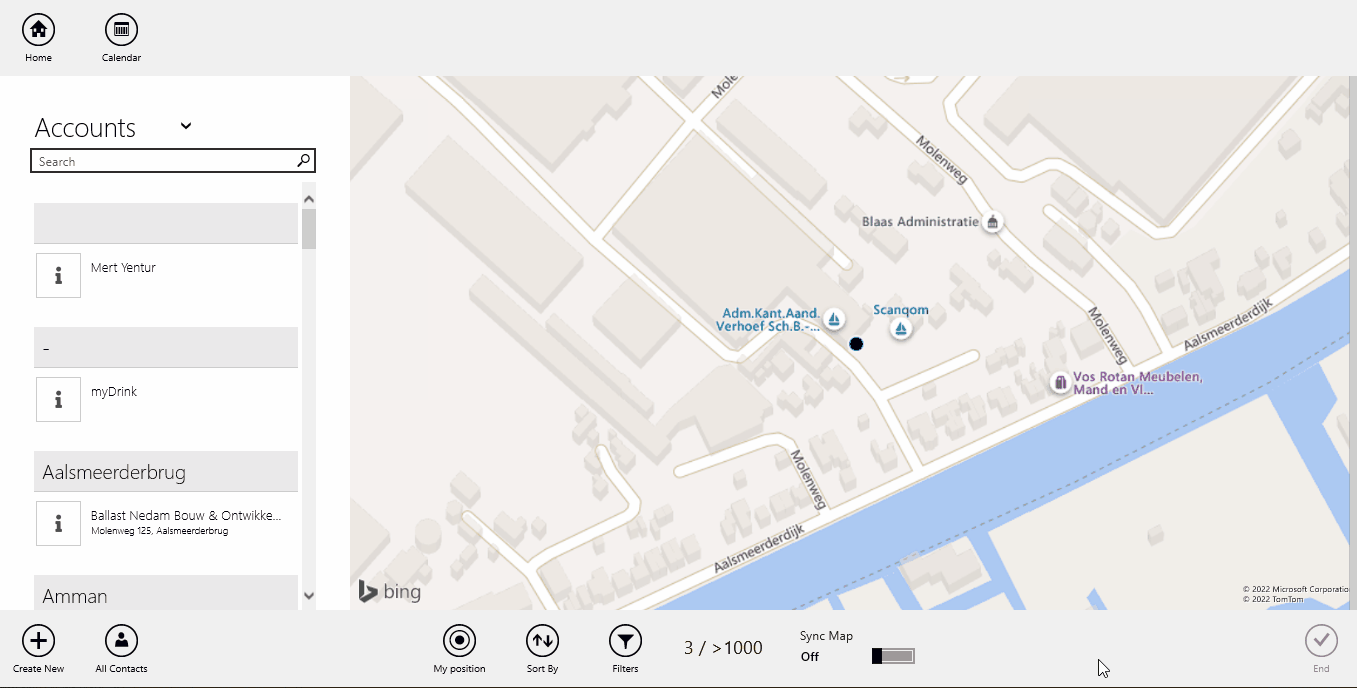Go to the Home screen

click(38, 30)
